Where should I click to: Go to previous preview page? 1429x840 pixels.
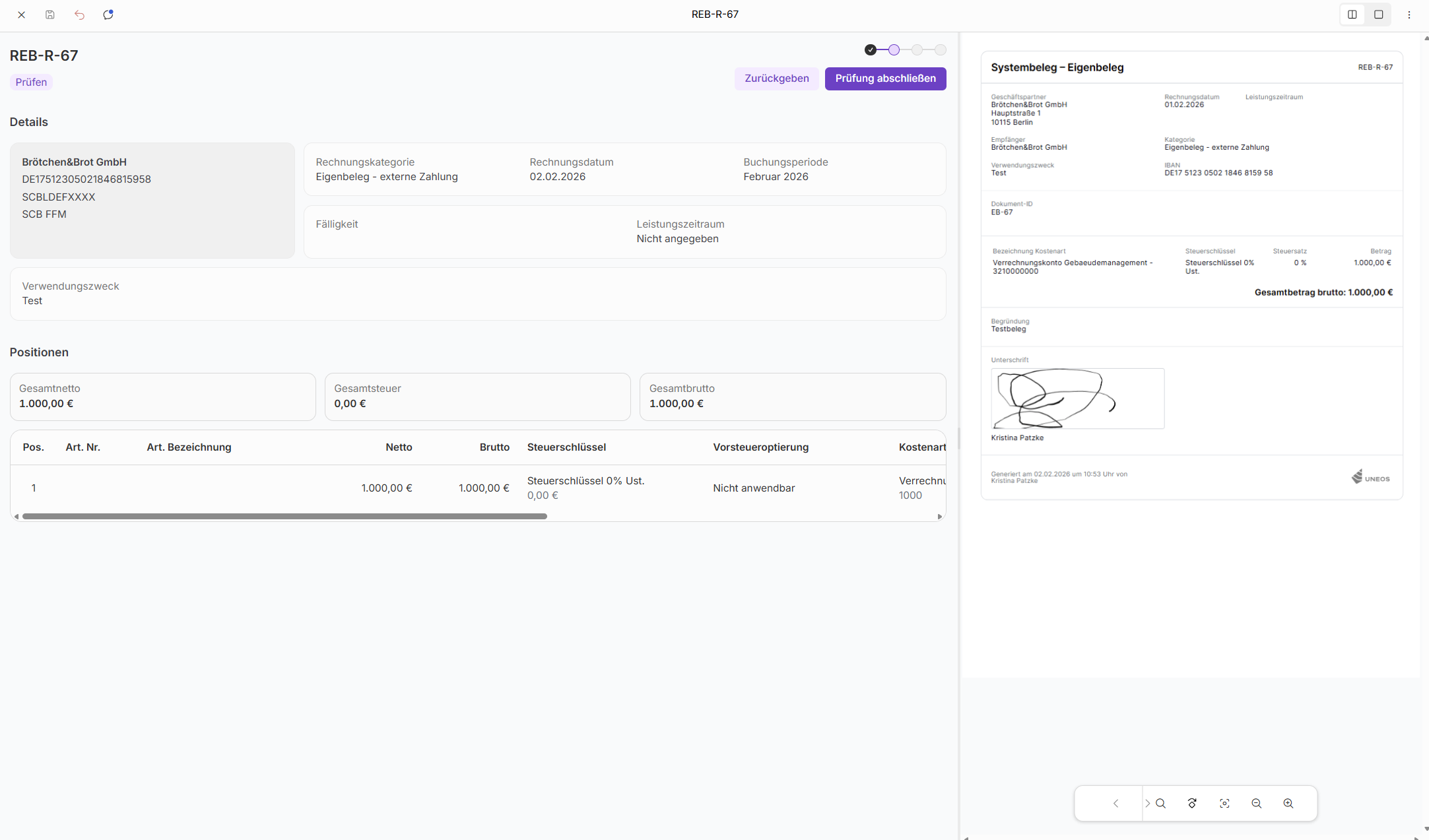pos(1115,803)
